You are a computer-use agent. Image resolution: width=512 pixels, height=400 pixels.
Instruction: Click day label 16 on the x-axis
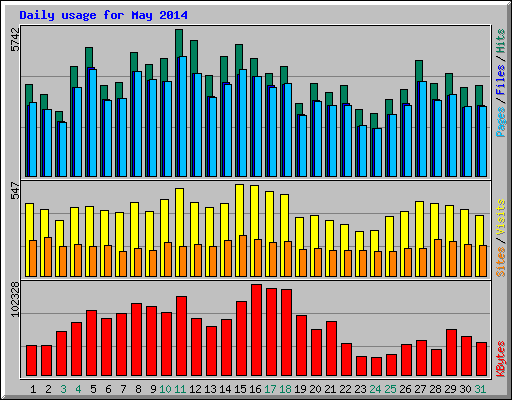click(x=255, y=389)
